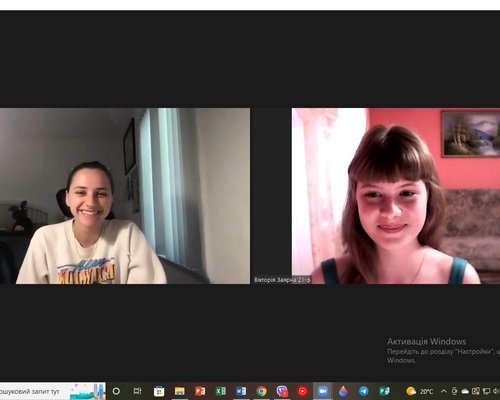Switch to Excel in the taskbar
This screenshot has width=500, height=400.
[x=221, y=391]
